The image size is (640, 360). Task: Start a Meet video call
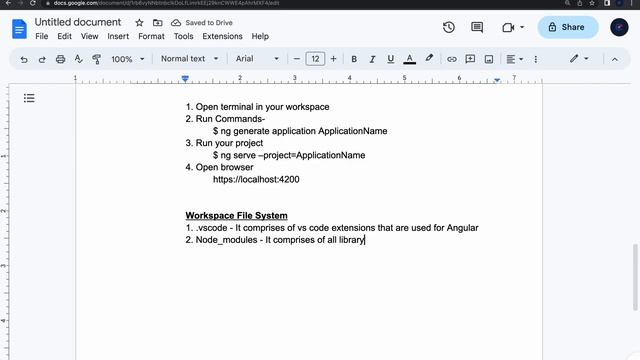click(x=508, y=27)
